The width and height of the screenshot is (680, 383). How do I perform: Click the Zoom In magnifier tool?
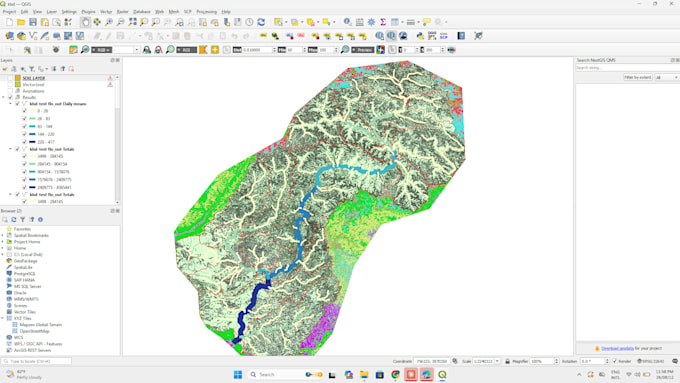[x=109, y=22]
